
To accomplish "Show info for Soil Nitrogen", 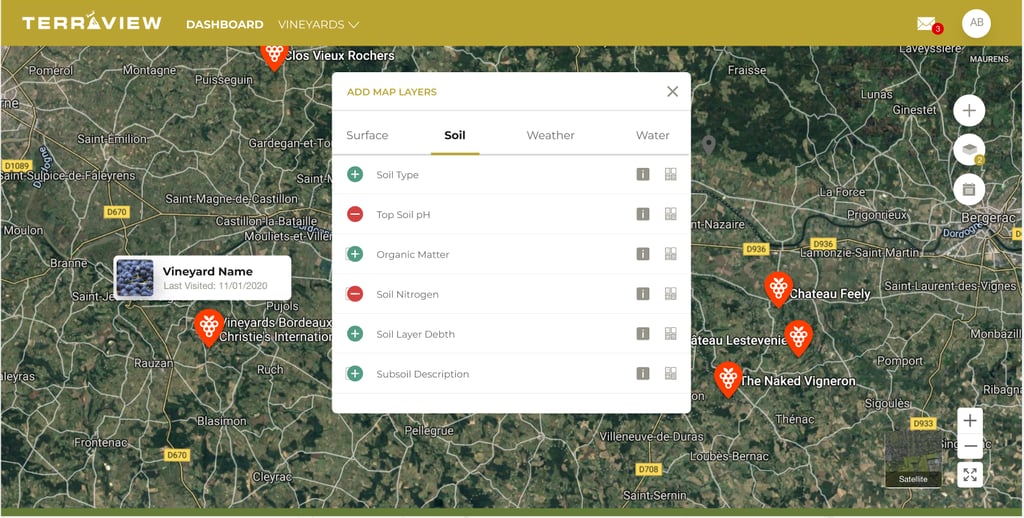I will pyautogui.click(x=643, y=294).
